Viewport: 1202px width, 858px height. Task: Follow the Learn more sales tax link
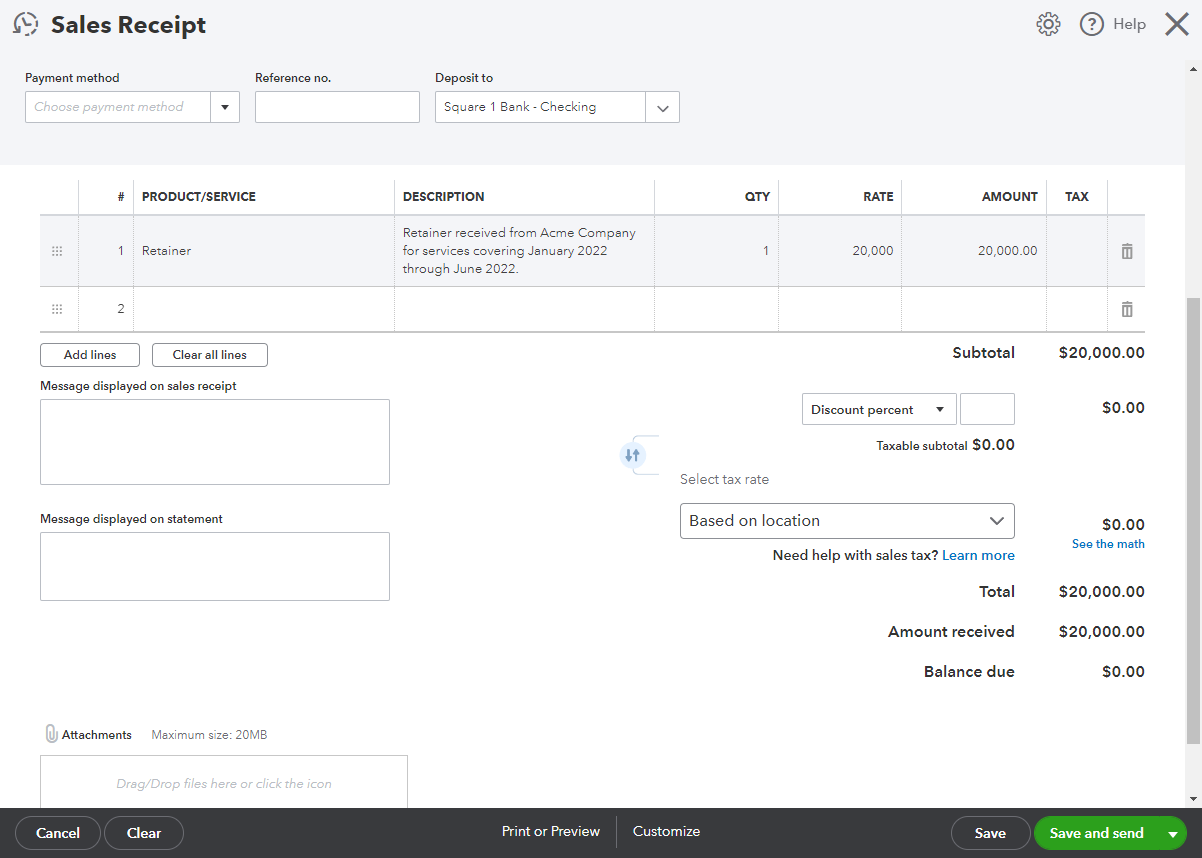coord(978,555)
